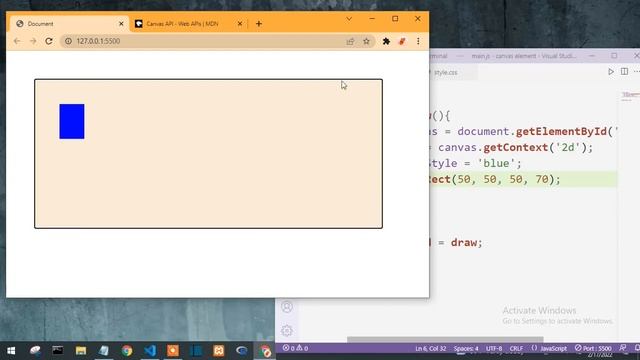Open VS Code Manage gear icon
This screenshot has width=640, height=360.
pos(287,331)
